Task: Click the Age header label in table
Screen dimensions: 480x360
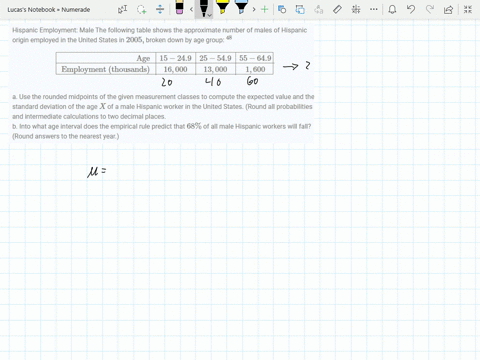Action: 143,58
